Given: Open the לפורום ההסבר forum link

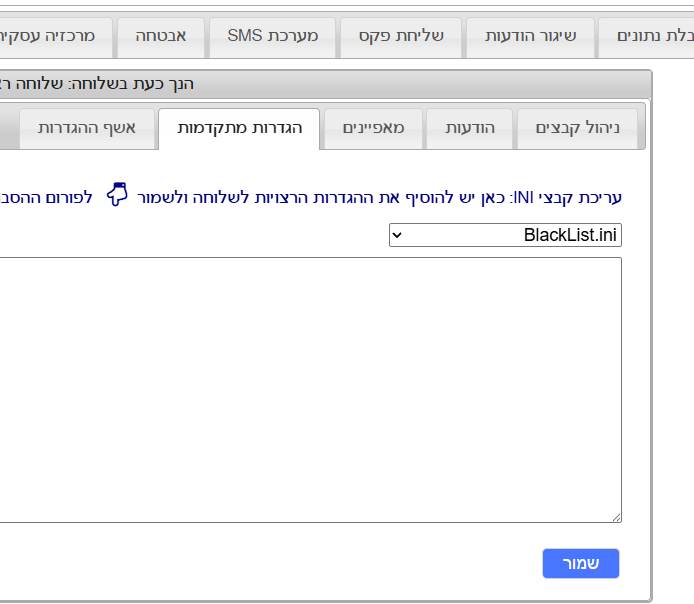Looking at the screenshot, I should (x=46, y=198).
